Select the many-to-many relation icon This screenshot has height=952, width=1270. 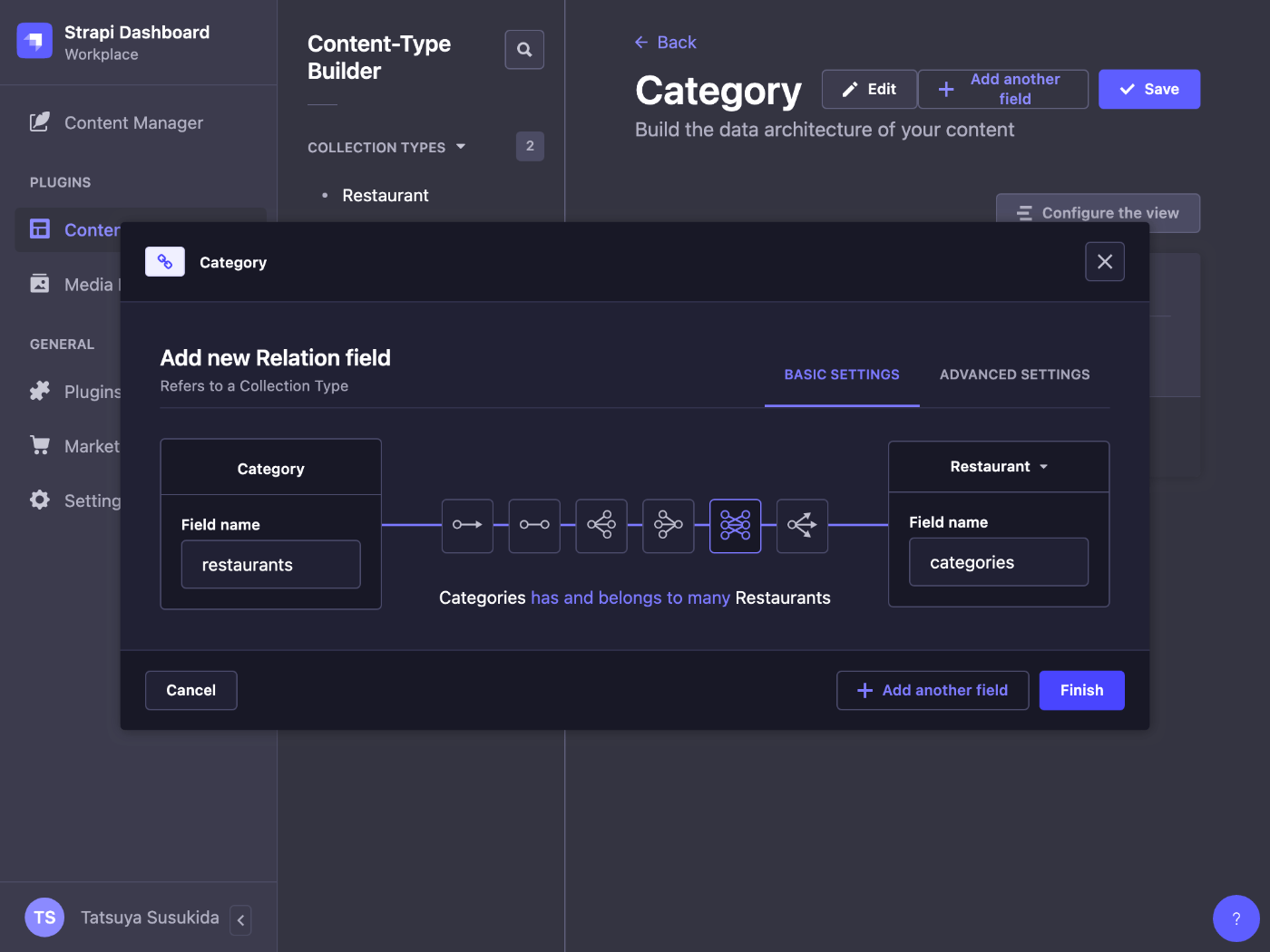pyautogui.click(x=736, y=525)
